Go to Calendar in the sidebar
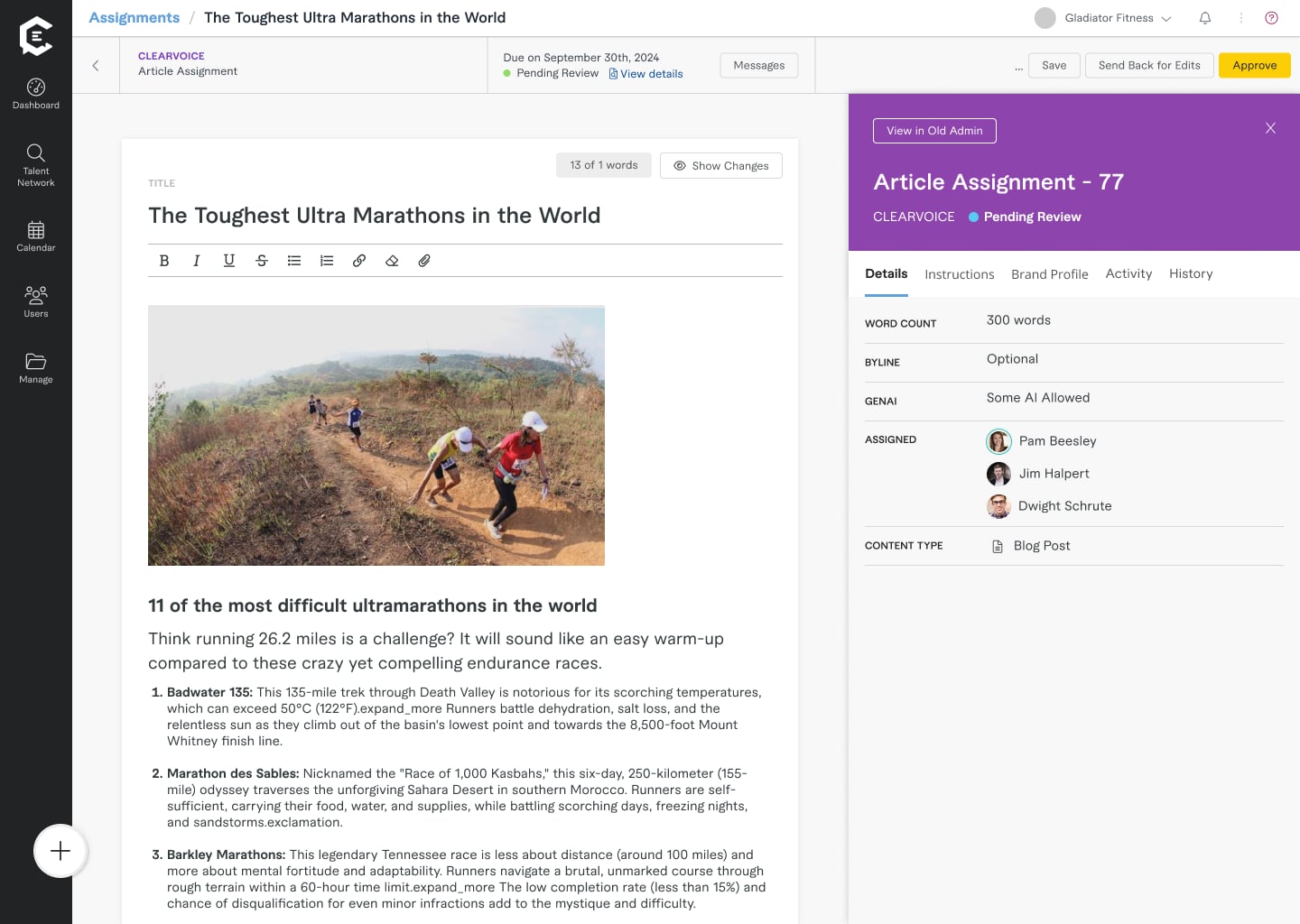This screenshot has height=924, width=1300. (36, 236)
